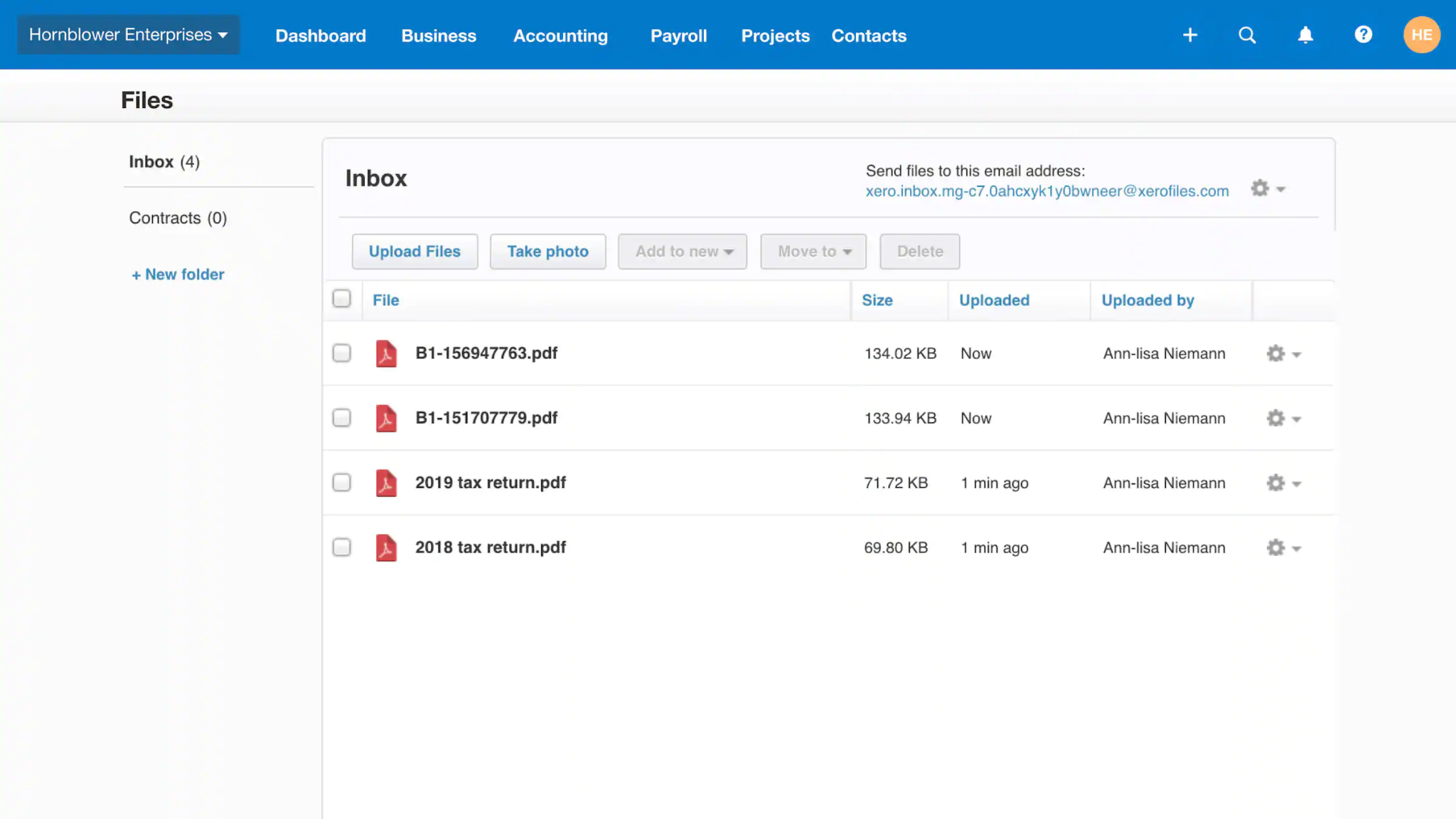Click the 134.02 KB size value

[900, 353]
